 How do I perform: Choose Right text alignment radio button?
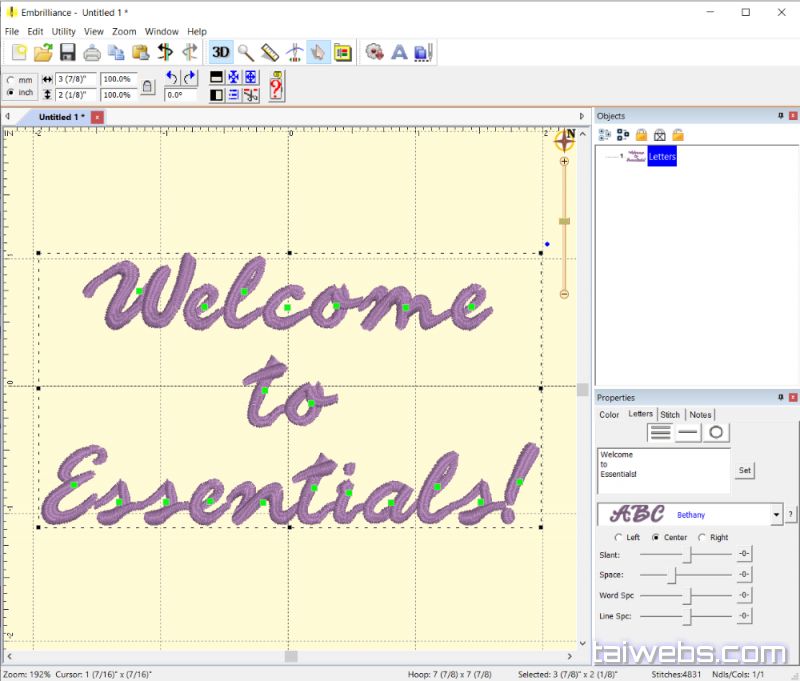pos(702,538)
